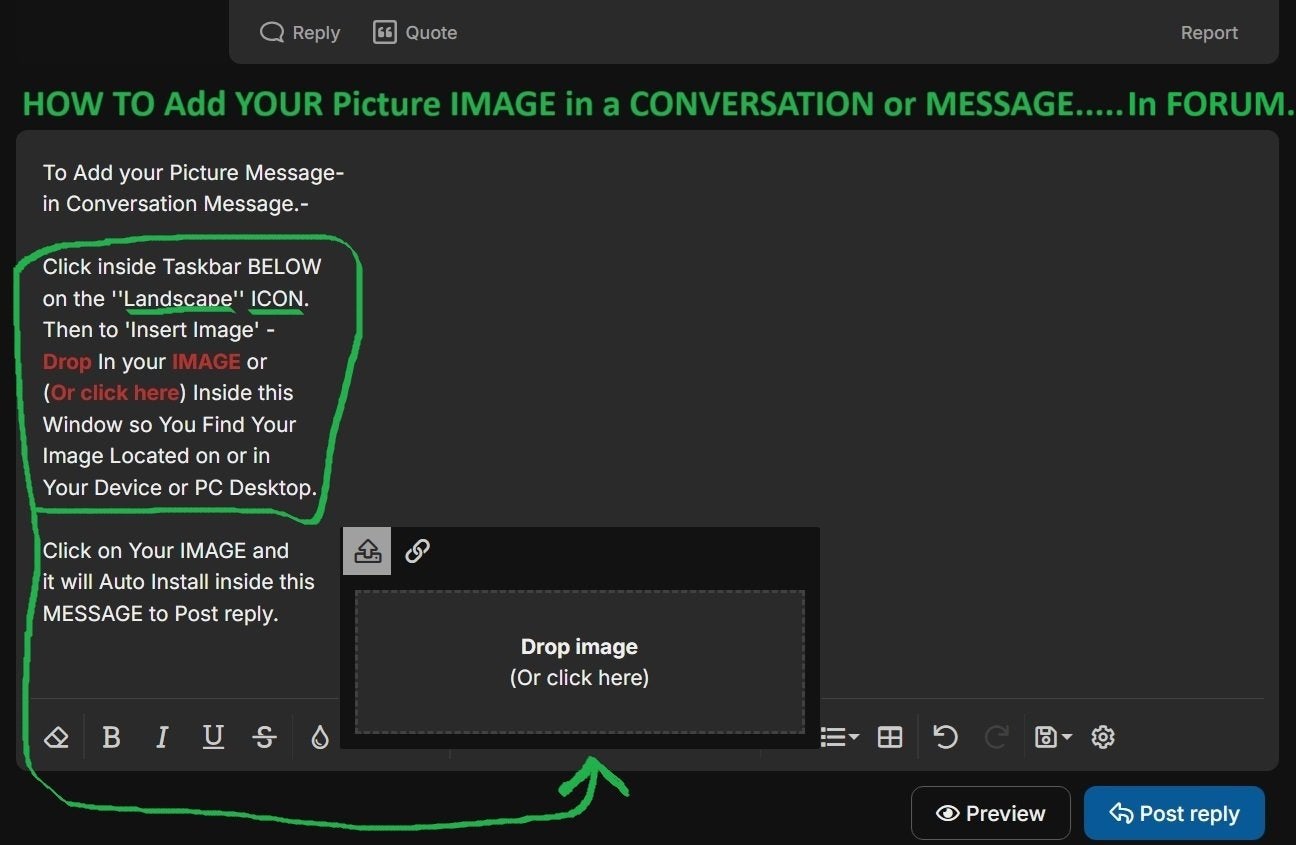
Task: Click the Remove formatting eraser icon
Action: pos(57,738)
